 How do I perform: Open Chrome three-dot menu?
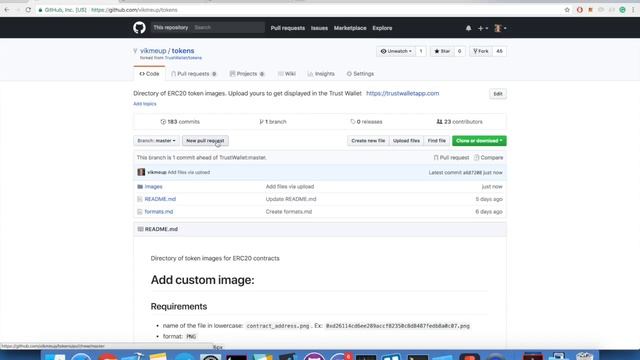(633, 10)
